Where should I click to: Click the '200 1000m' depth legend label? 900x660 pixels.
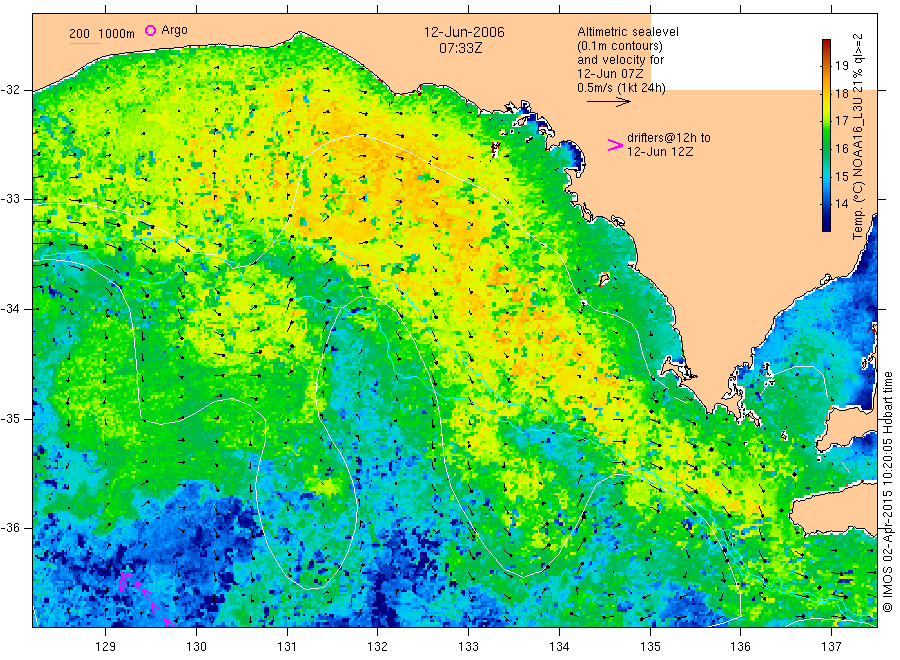coord(102,34)
